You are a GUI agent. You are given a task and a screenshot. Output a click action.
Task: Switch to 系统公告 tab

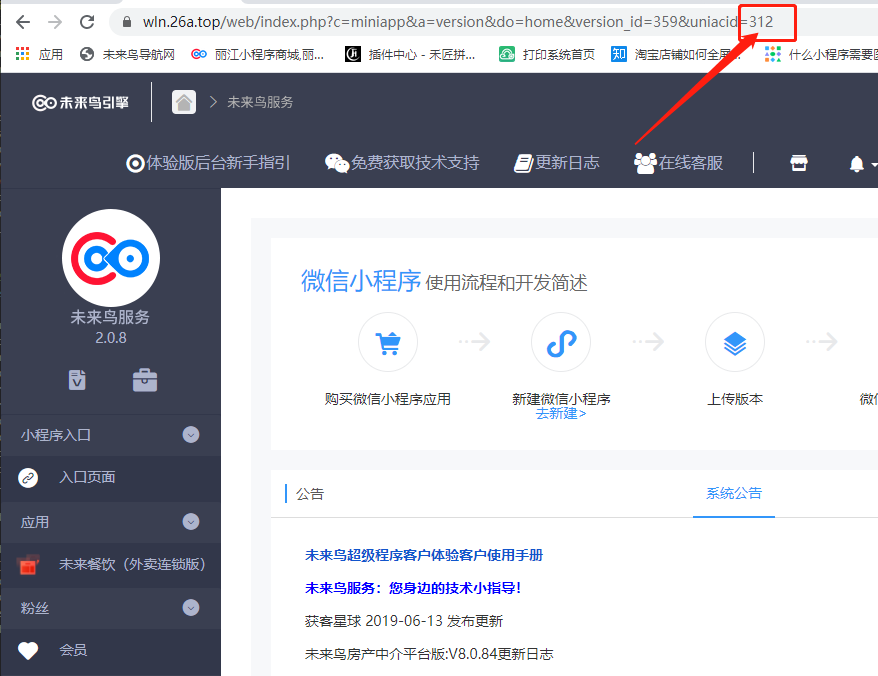point(734,493)
